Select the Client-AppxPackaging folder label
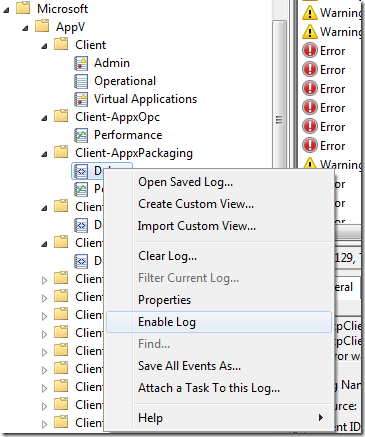 134,153
